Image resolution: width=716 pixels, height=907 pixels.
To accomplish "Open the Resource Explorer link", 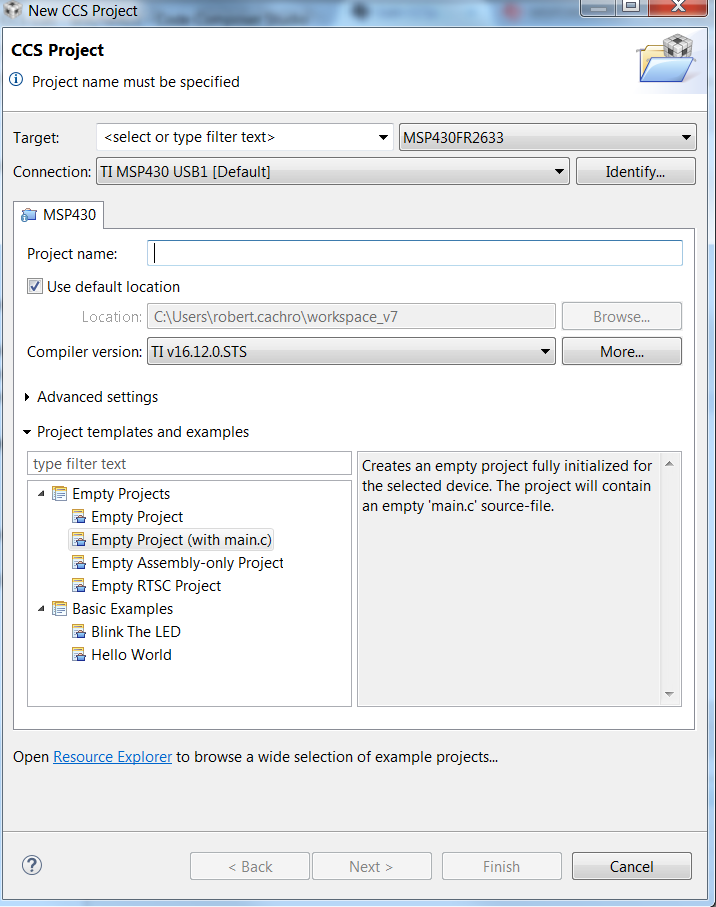I will coord(112,757).
